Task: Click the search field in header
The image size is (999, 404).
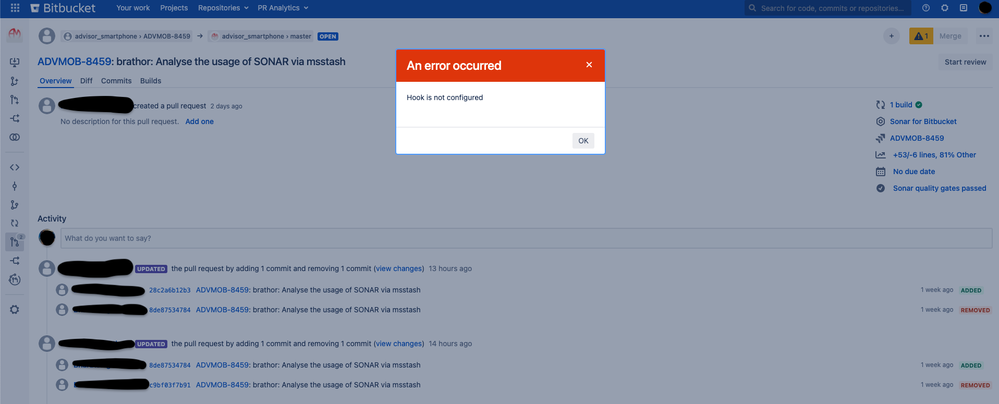Action: [828, 8]
